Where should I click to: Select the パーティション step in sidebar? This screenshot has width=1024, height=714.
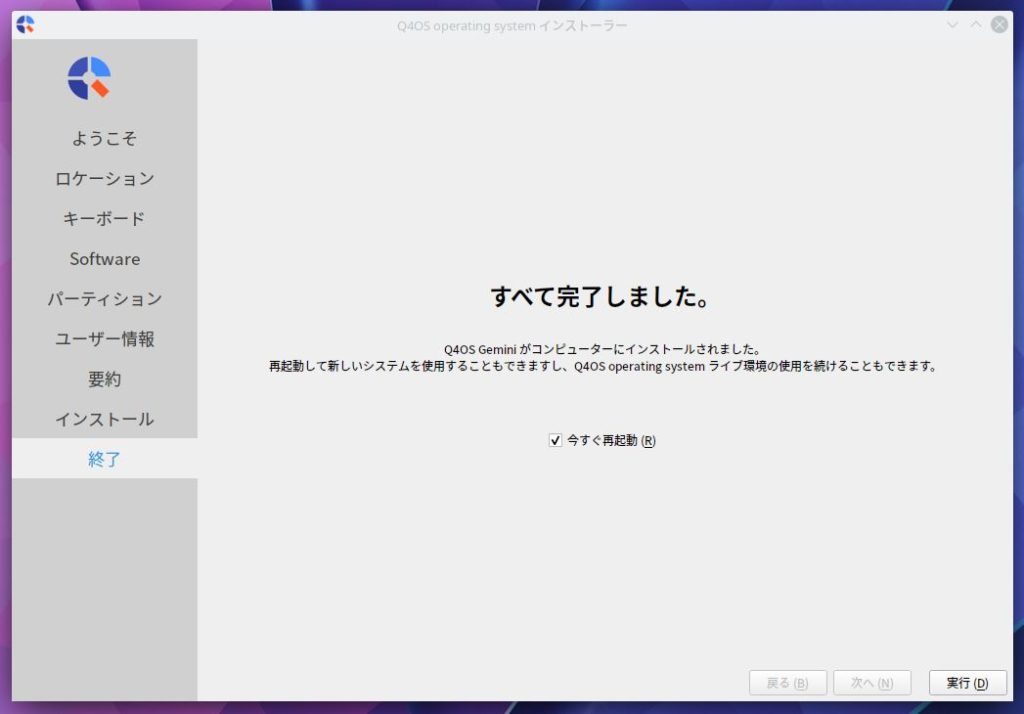click(104, 299)
